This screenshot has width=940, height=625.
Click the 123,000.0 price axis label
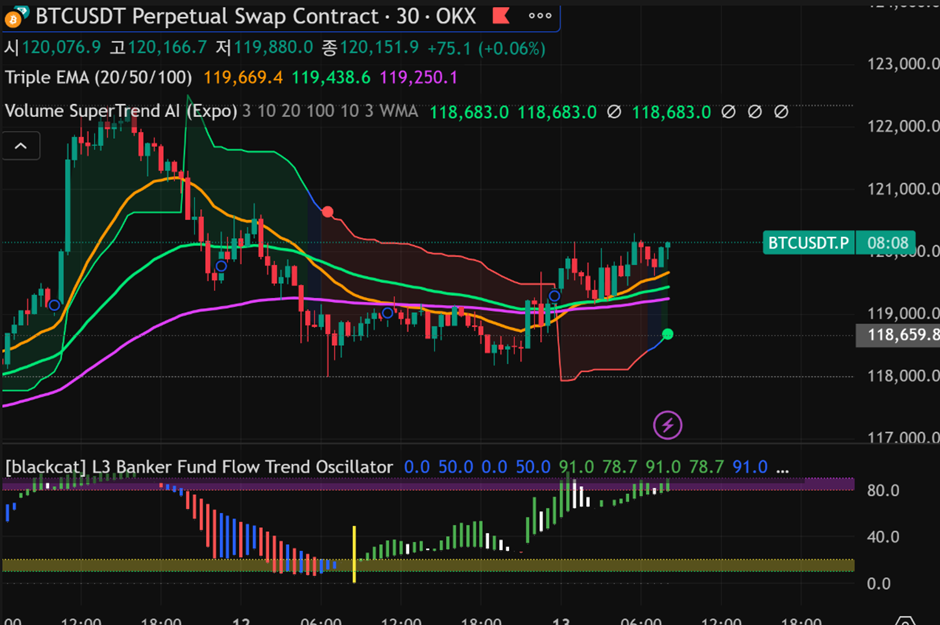click(903, 64)
